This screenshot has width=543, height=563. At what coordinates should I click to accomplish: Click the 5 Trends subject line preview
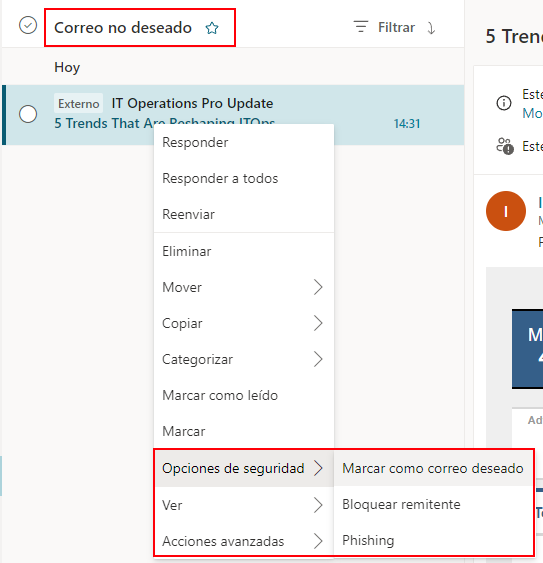pyautogui.click(x=164, y=122)
